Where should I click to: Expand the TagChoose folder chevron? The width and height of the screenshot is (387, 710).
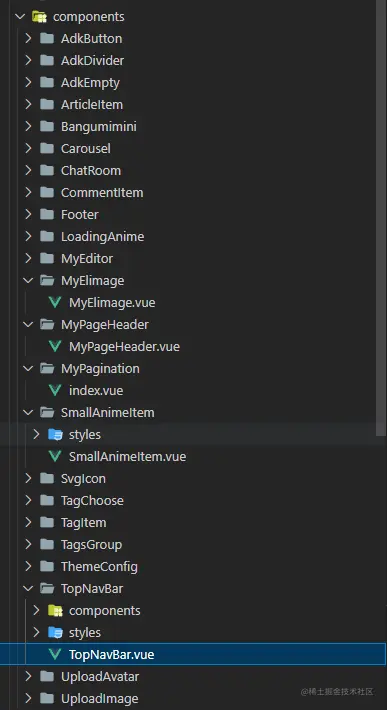coord(29,500)
